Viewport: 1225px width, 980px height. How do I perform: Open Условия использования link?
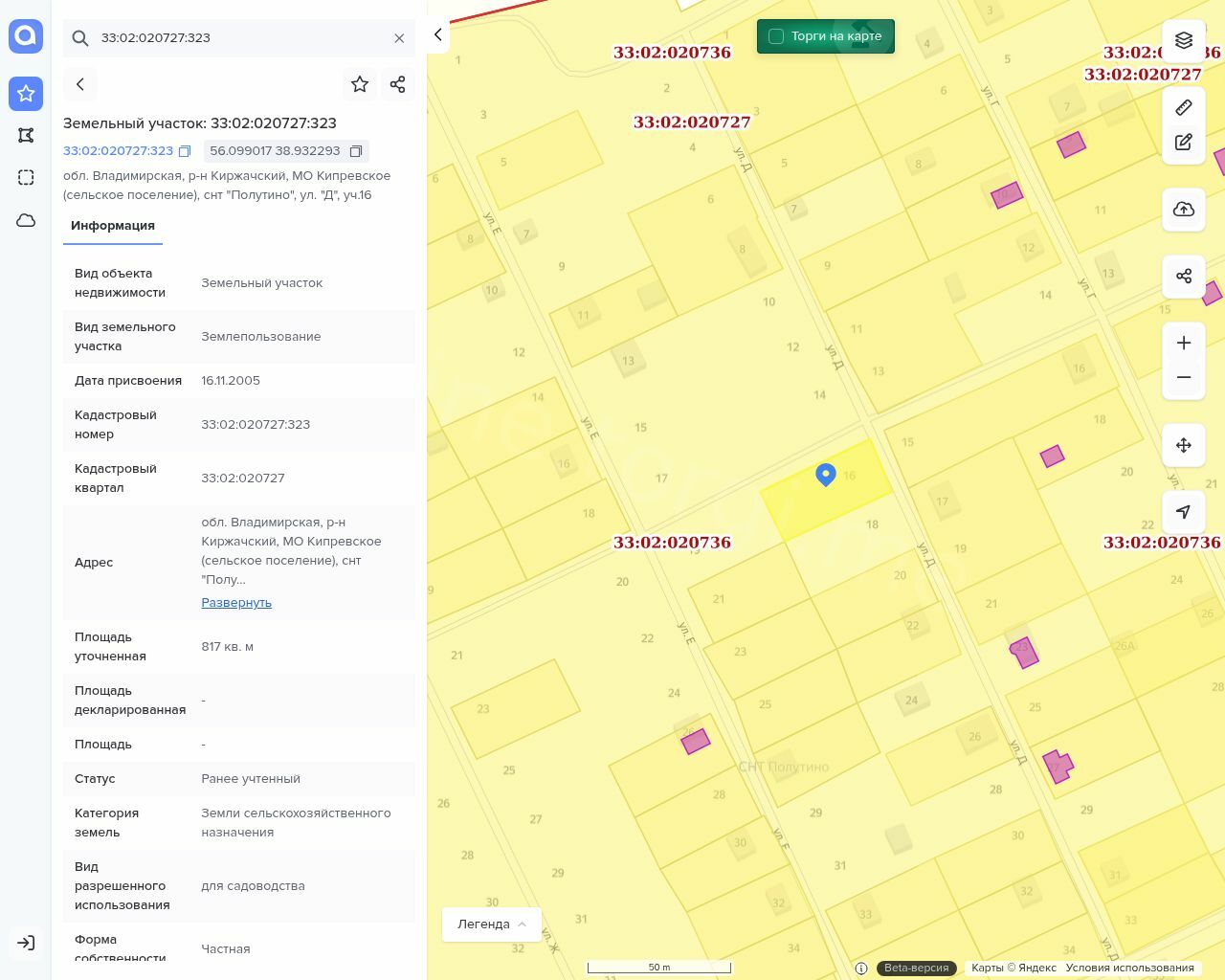pyautogui.click(x=1129, y=968)
